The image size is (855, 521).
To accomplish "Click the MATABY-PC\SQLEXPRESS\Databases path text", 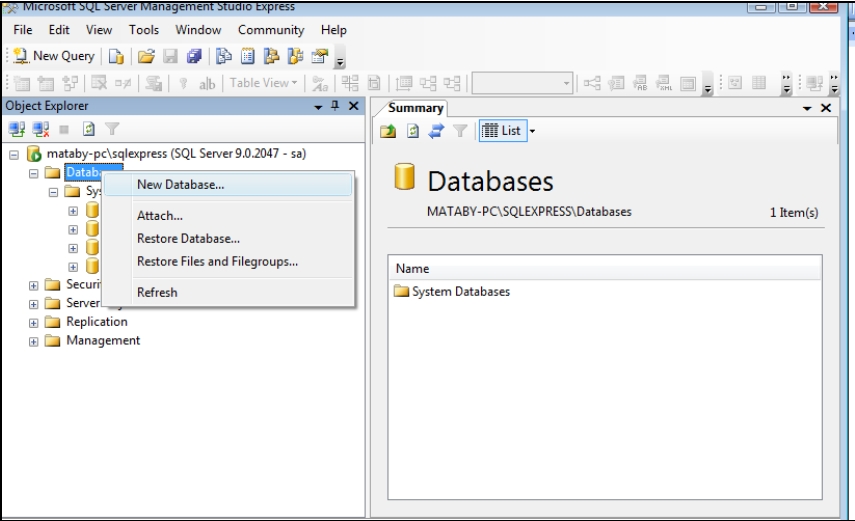I will click(x=529, y=212).
